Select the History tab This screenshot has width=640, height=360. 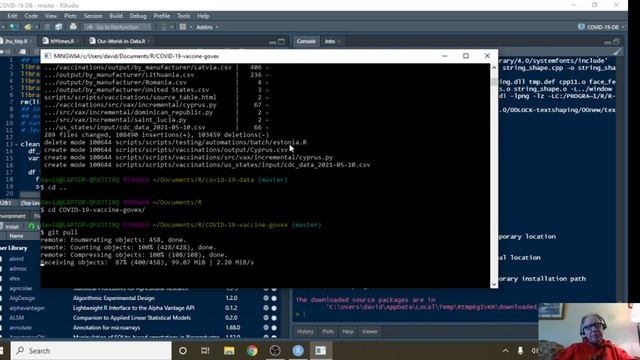point(305,331)
